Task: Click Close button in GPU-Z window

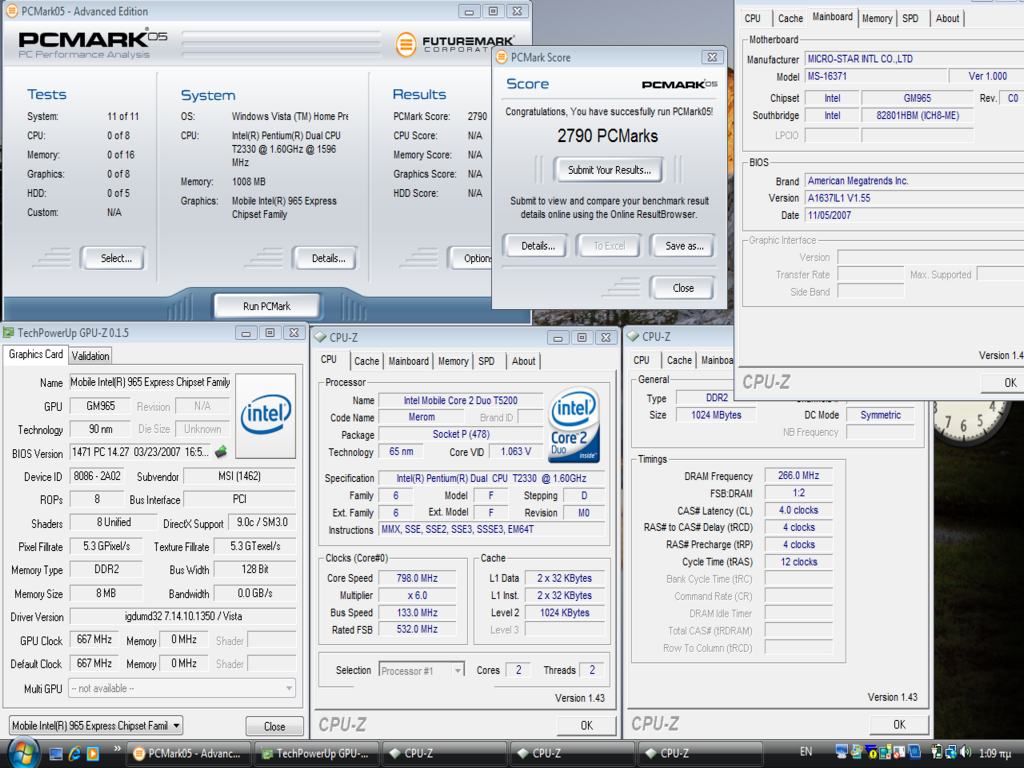Action: 274,726
